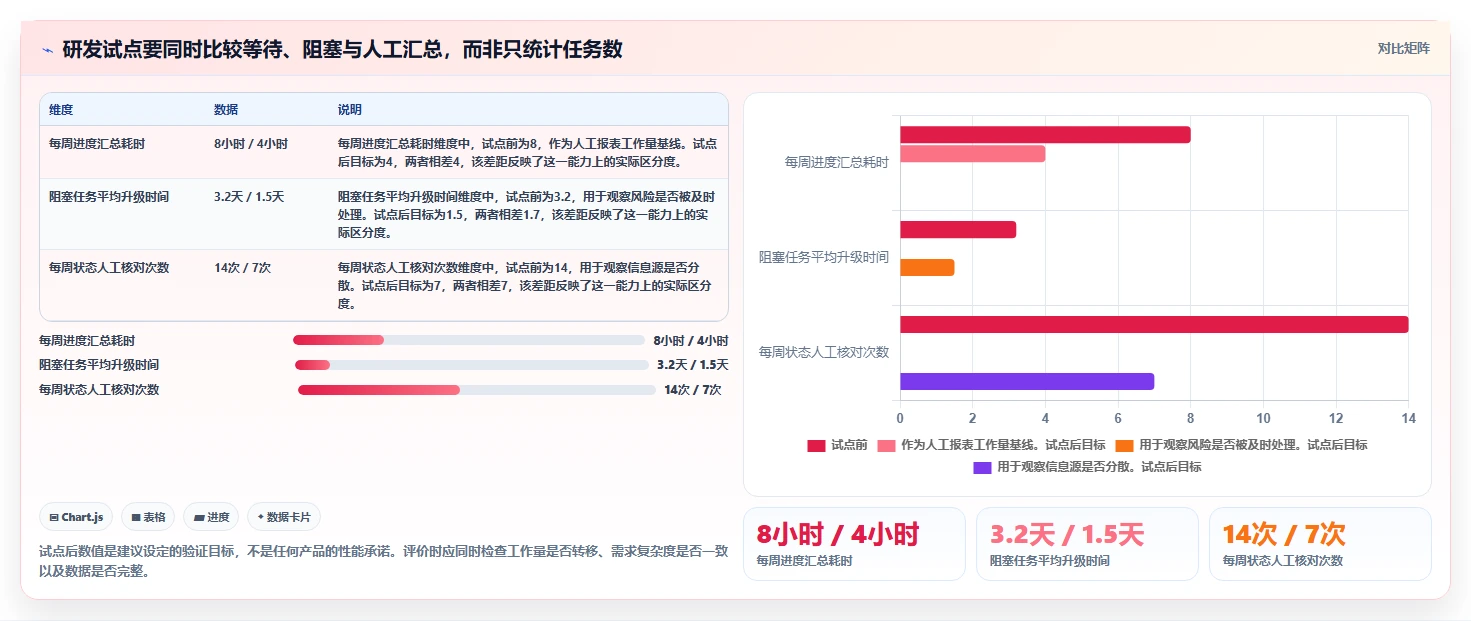Click table cell 3.2天 / 1.5天

click(x=249, y=197)
